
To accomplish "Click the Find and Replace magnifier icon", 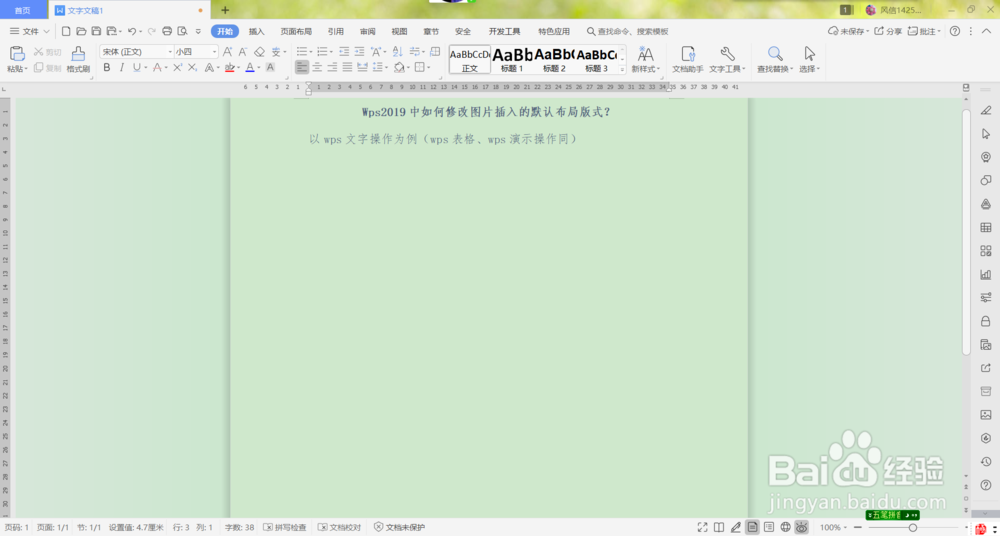I will tap(775, 54).
